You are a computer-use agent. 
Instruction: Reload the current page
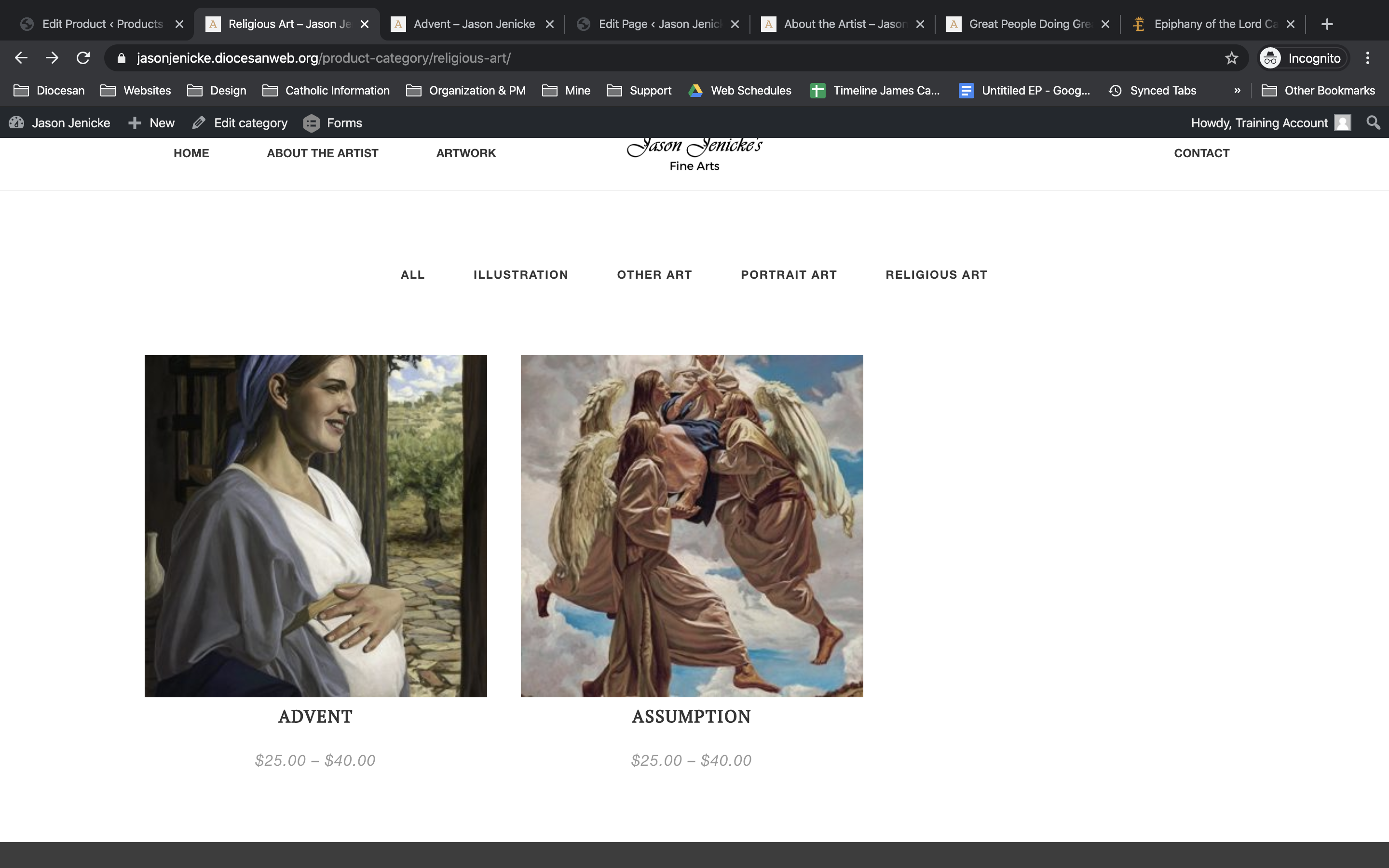click(83, 58)
